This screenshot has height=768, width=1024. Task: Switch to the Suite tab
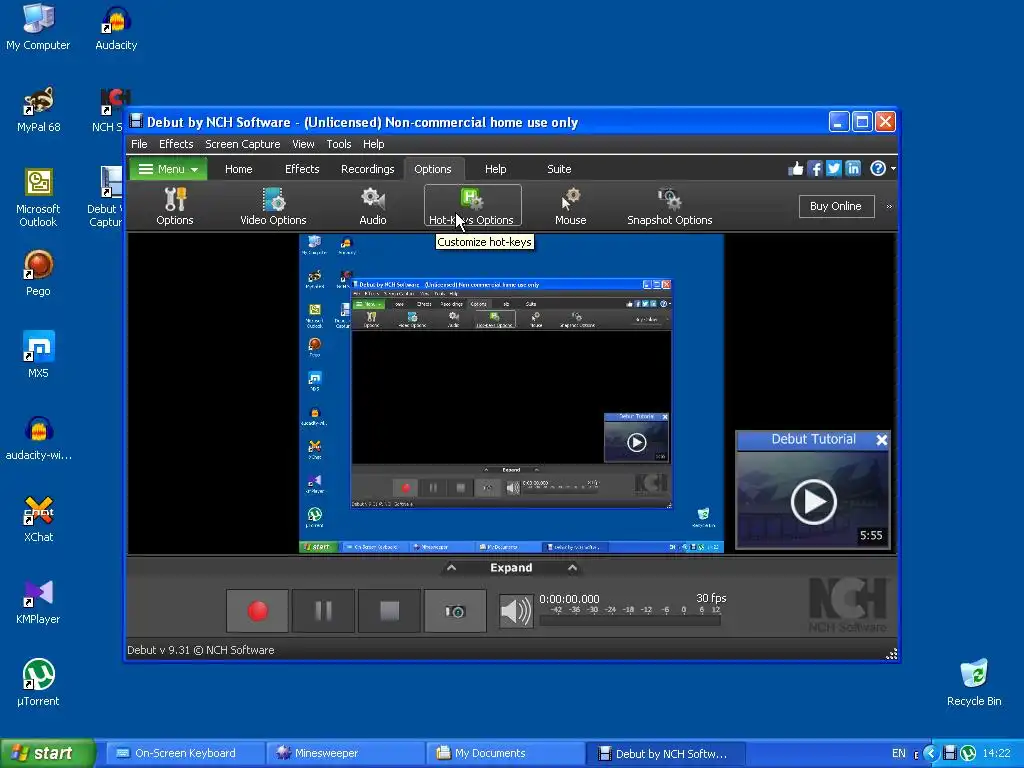click(x=559, y=169)
